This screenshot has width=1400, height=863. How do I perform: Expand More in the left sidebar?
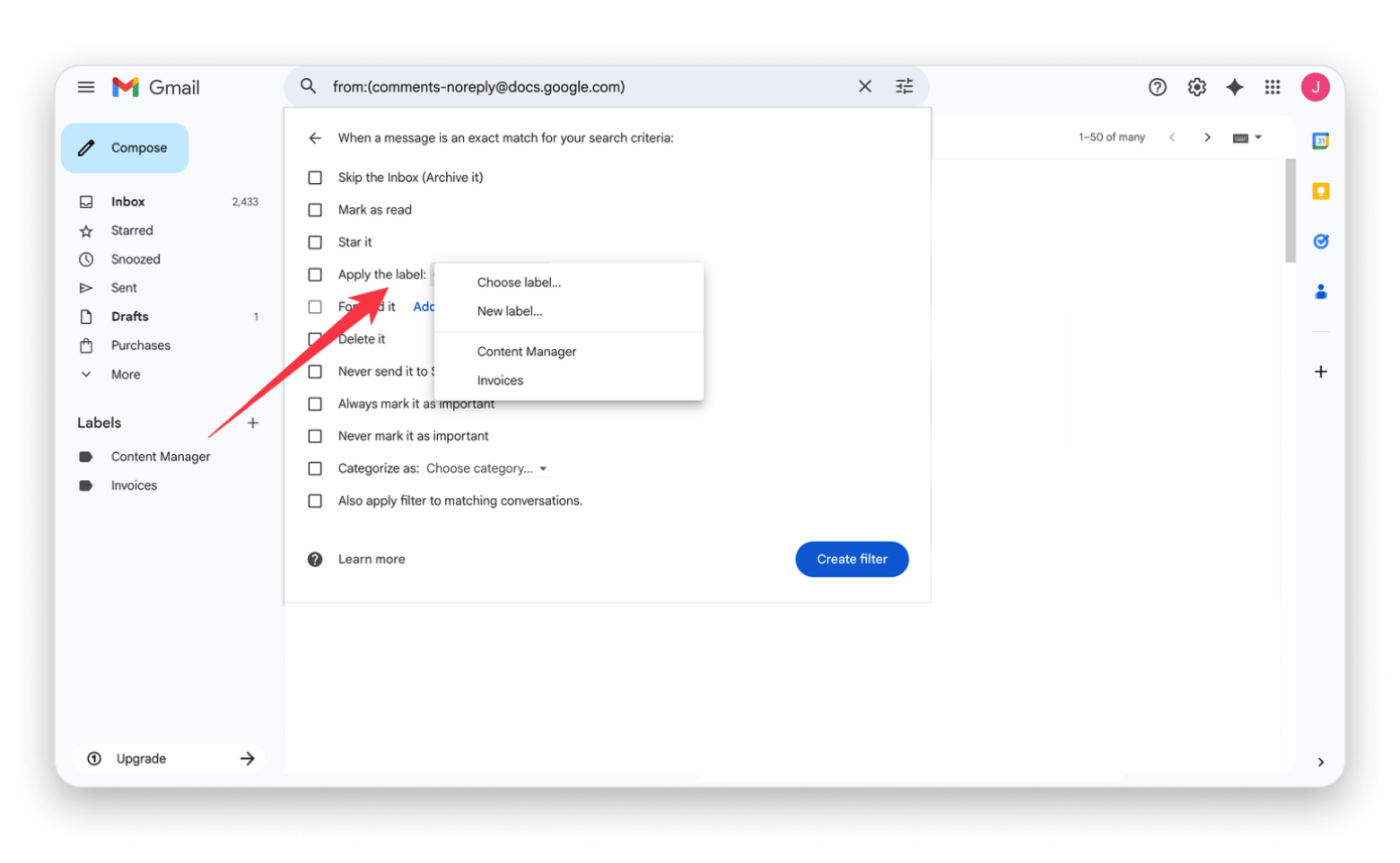[x=125, y=374]
